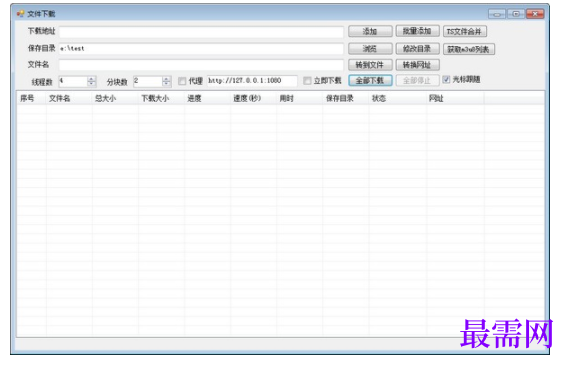
Task: Sort by the 序号 column header
Action: (x=31, y=98)
